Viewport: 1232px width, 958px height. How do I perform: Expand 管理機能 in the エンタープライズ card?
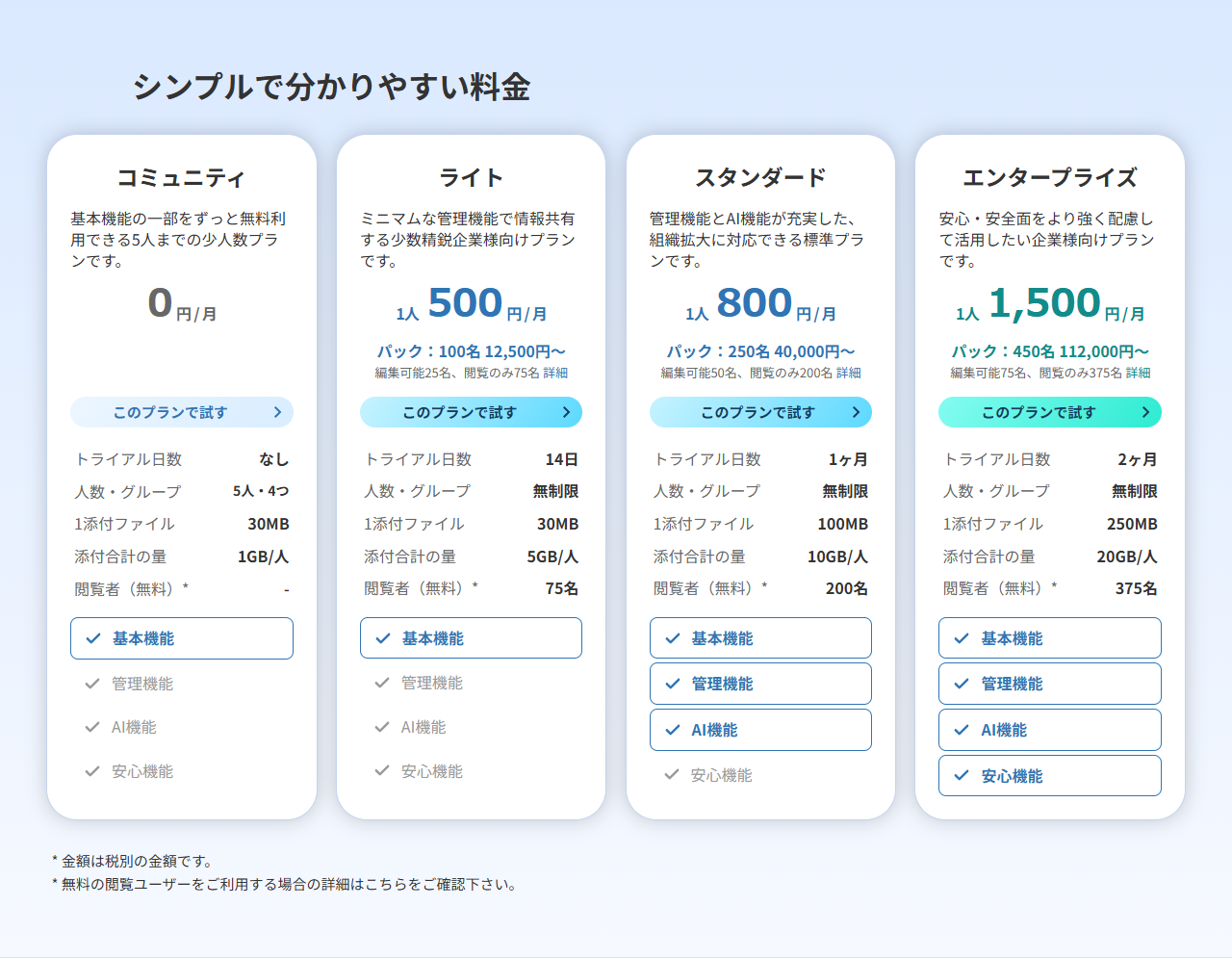[x=1050, y=684]
